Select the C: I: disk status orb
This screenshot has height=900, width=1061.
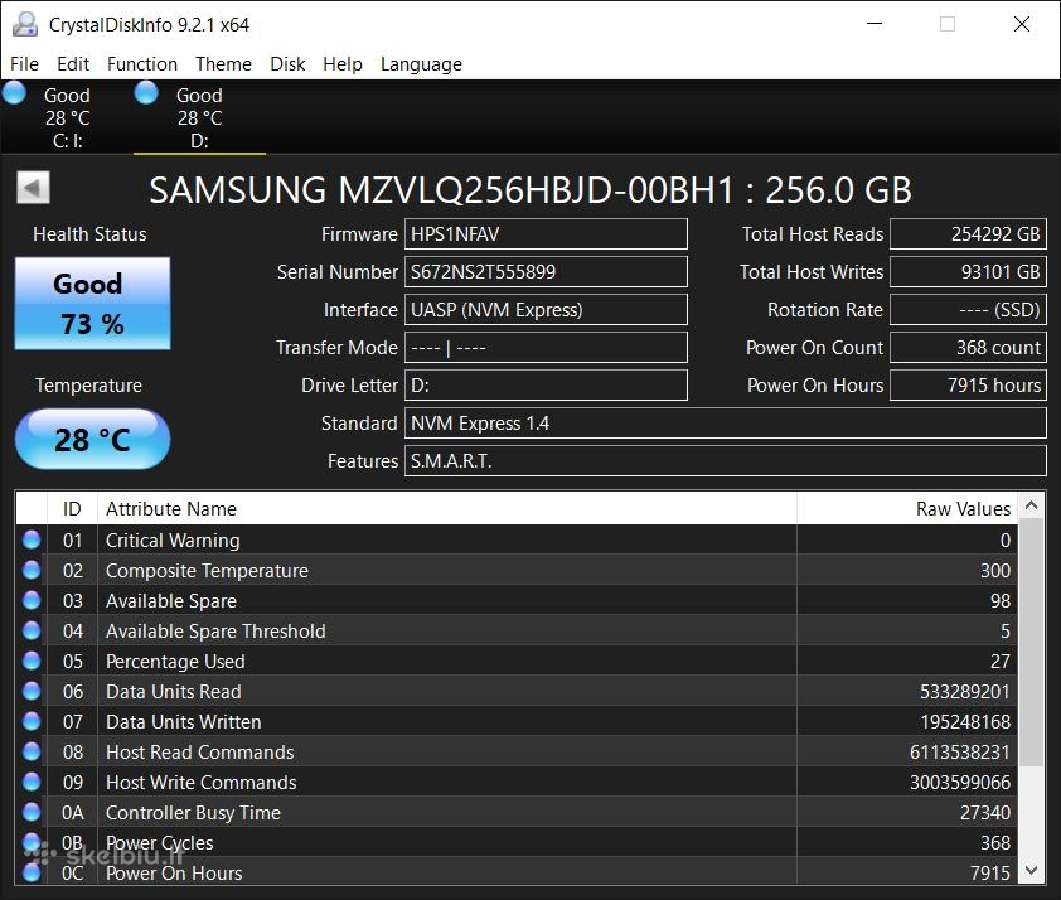(14, 93)
